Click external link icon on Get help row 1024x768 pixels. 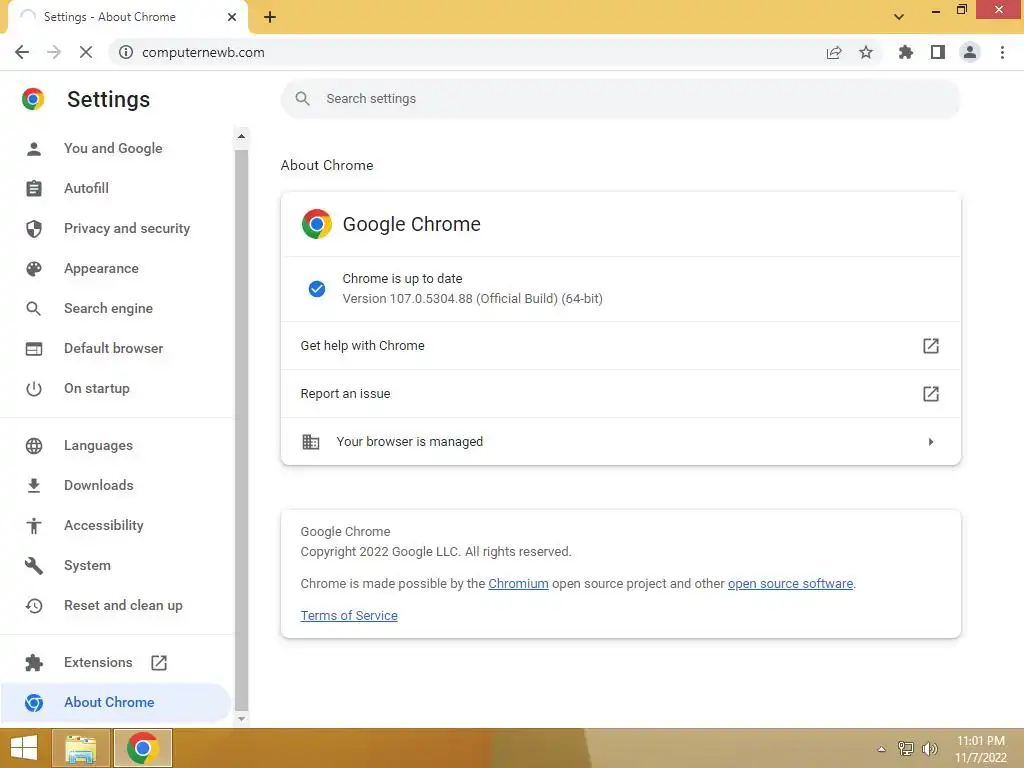[x=931, y=345]
